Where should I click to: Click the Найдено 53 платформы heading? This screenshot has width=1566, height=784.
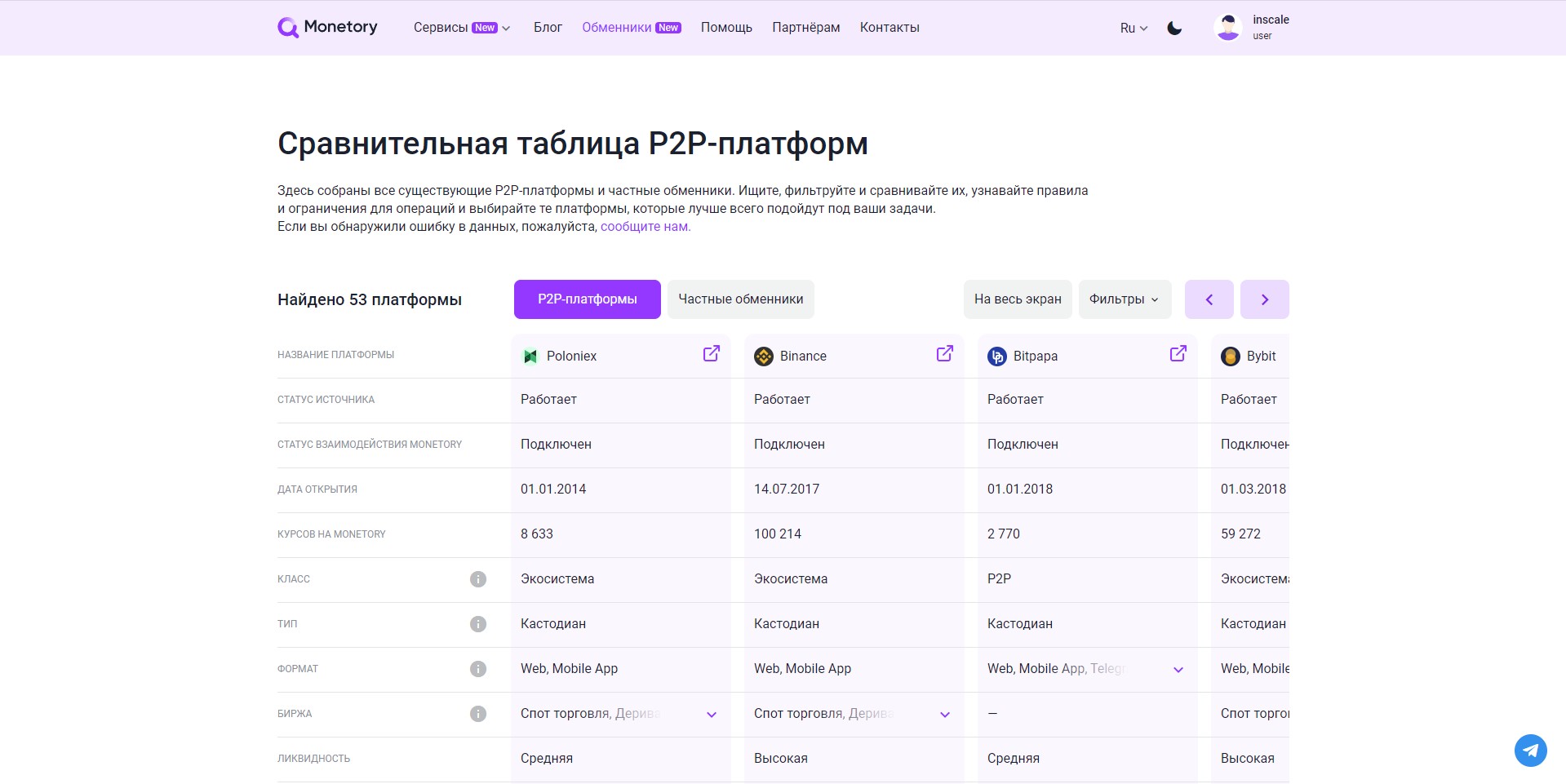(370, 299)
